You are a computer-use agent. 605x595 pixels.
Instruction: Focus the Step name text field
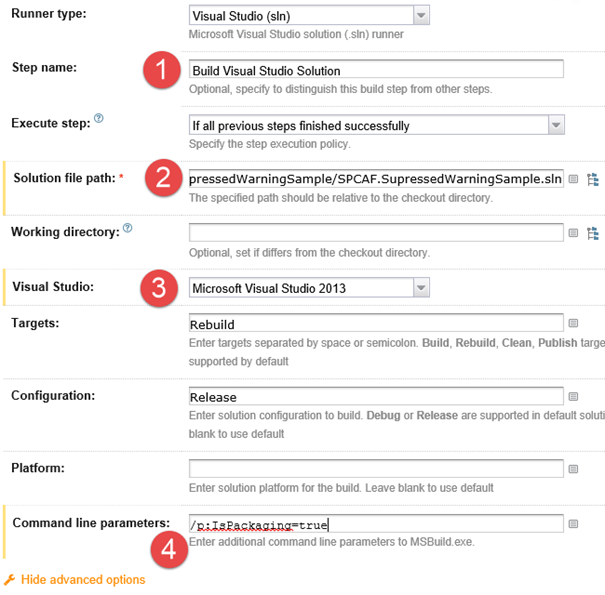click(x=376, y=71)
